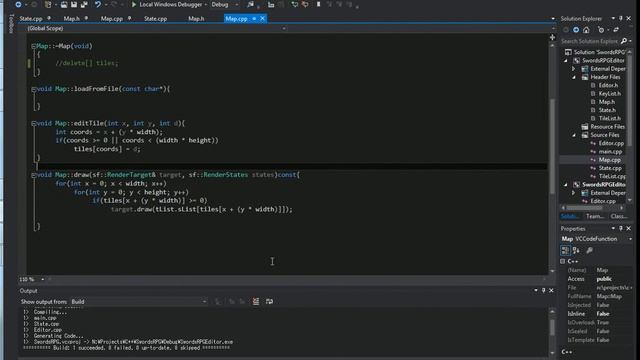Click the Open File toolbar icon
The height and width of the screenshot is (360, 640).
click(64, 4)
